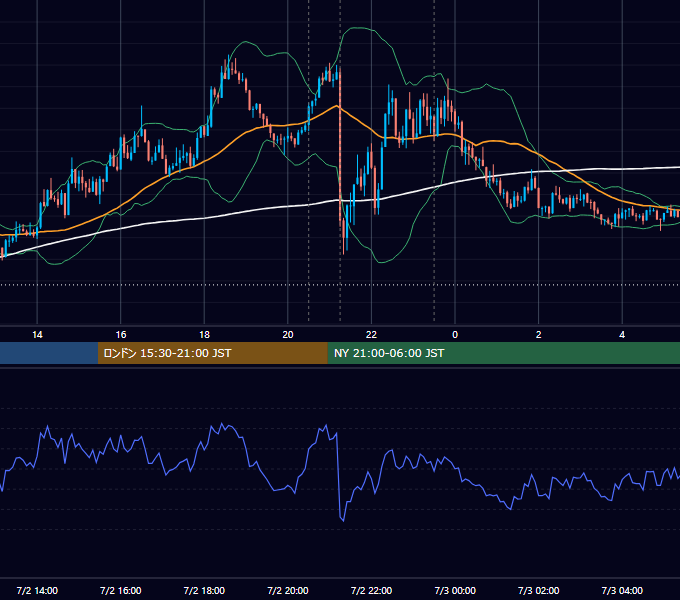
Task: Click the hour label 14 on the axis
Action: click(x=37, y=334)
